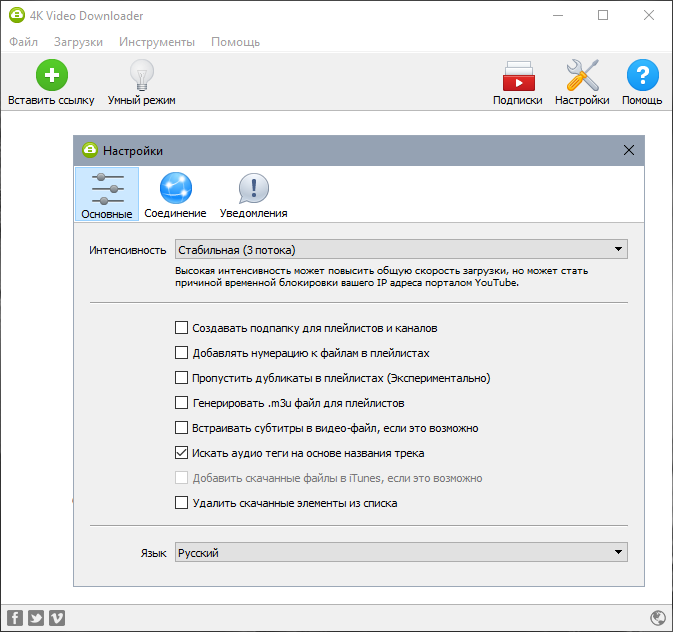The image size is (673, 632).
Task: Close the Настройки dialog
Action: [629, 150]
